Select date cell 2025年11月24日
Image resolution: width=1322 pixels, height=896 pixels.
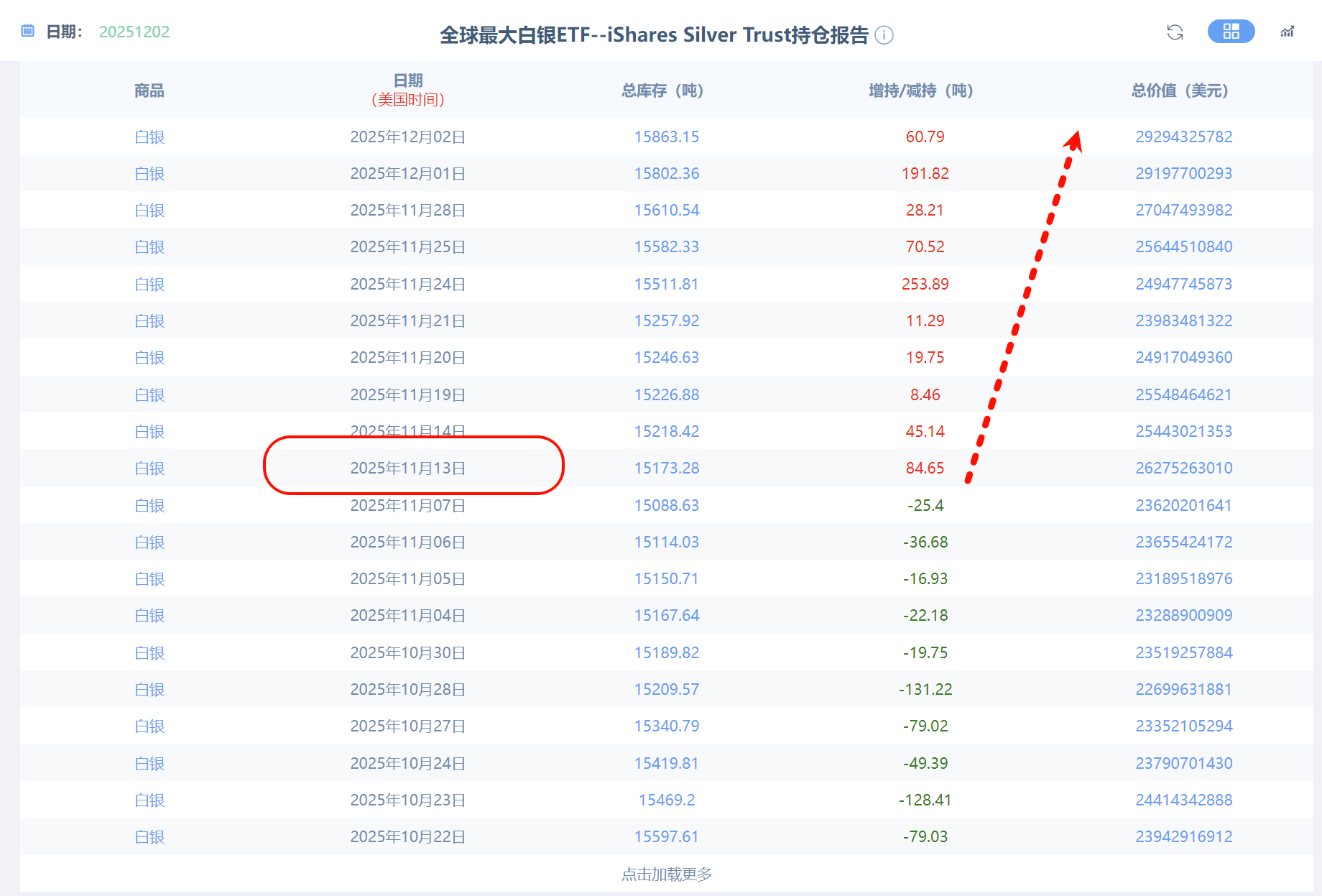click(408, 284)
